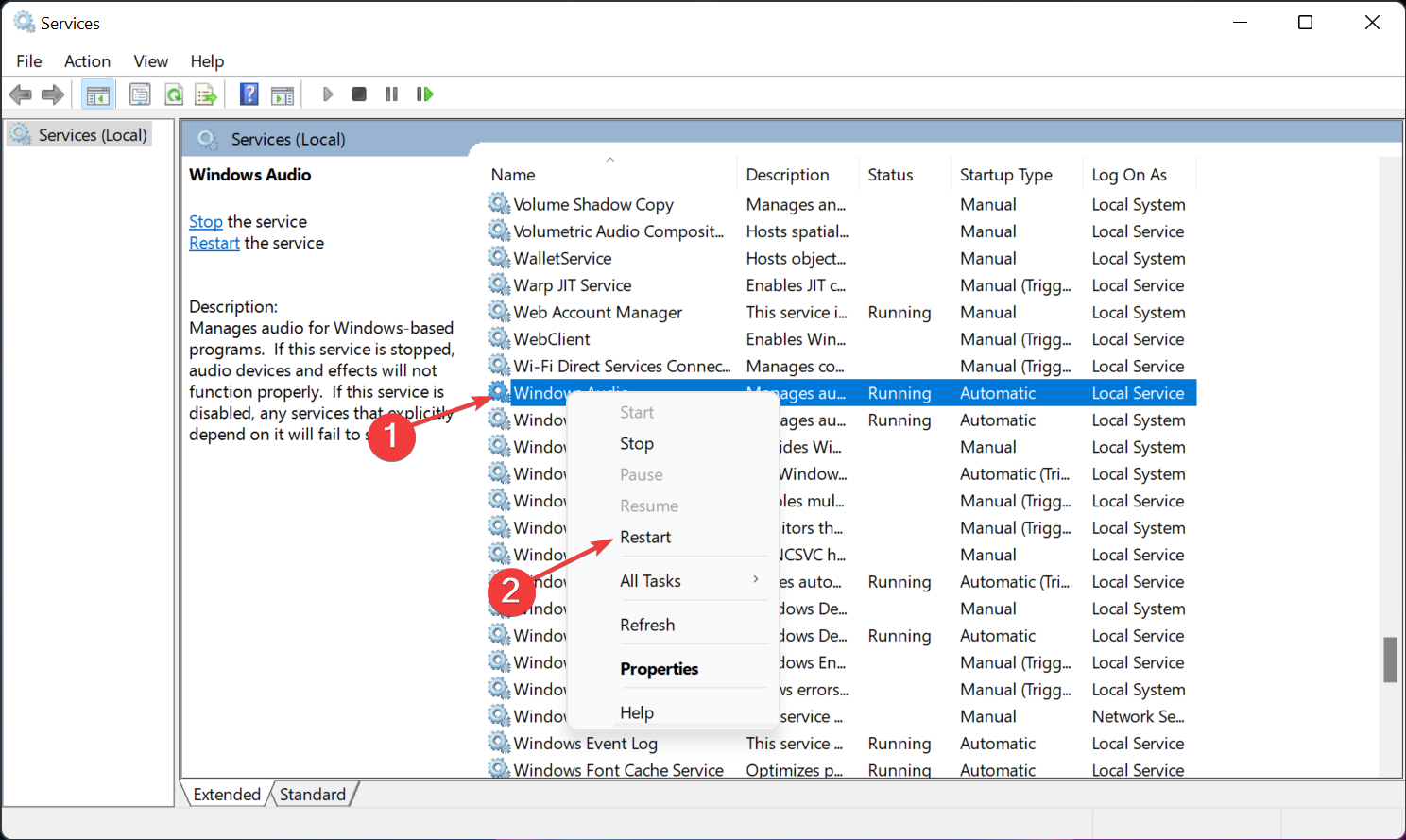
Task: Sort by the Name column header
Action: click(x=610, y=175)
